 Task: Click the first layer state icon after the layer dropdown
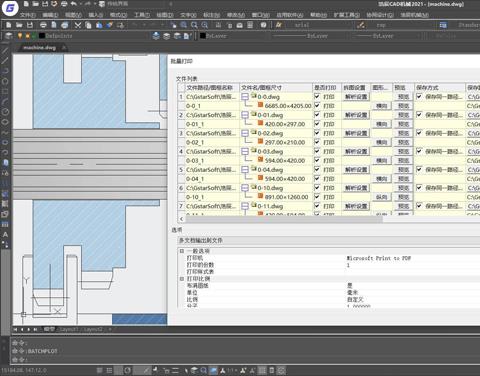click(156, 36)
